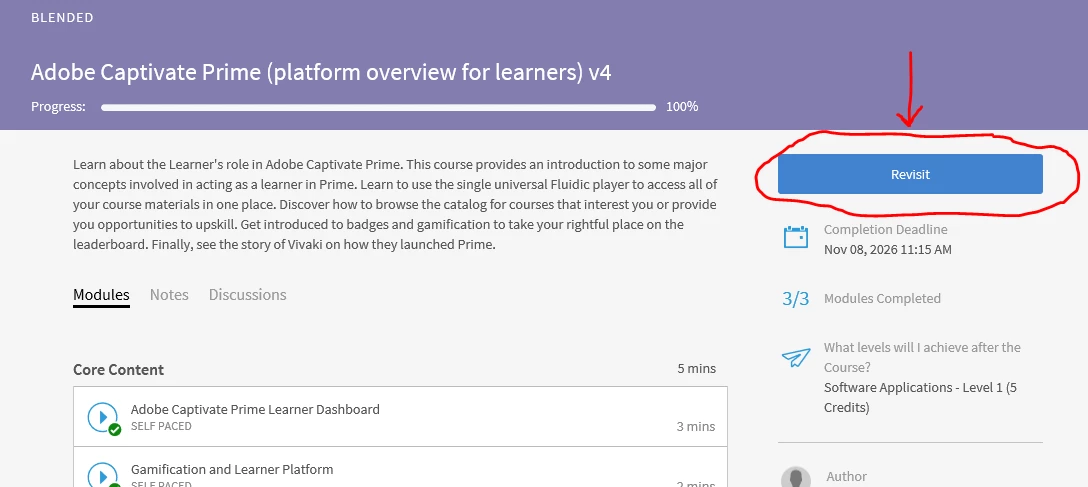Open the Discussions tab
The width and height of the screenshot is (1088, 487).
click(x=248, y=295)
